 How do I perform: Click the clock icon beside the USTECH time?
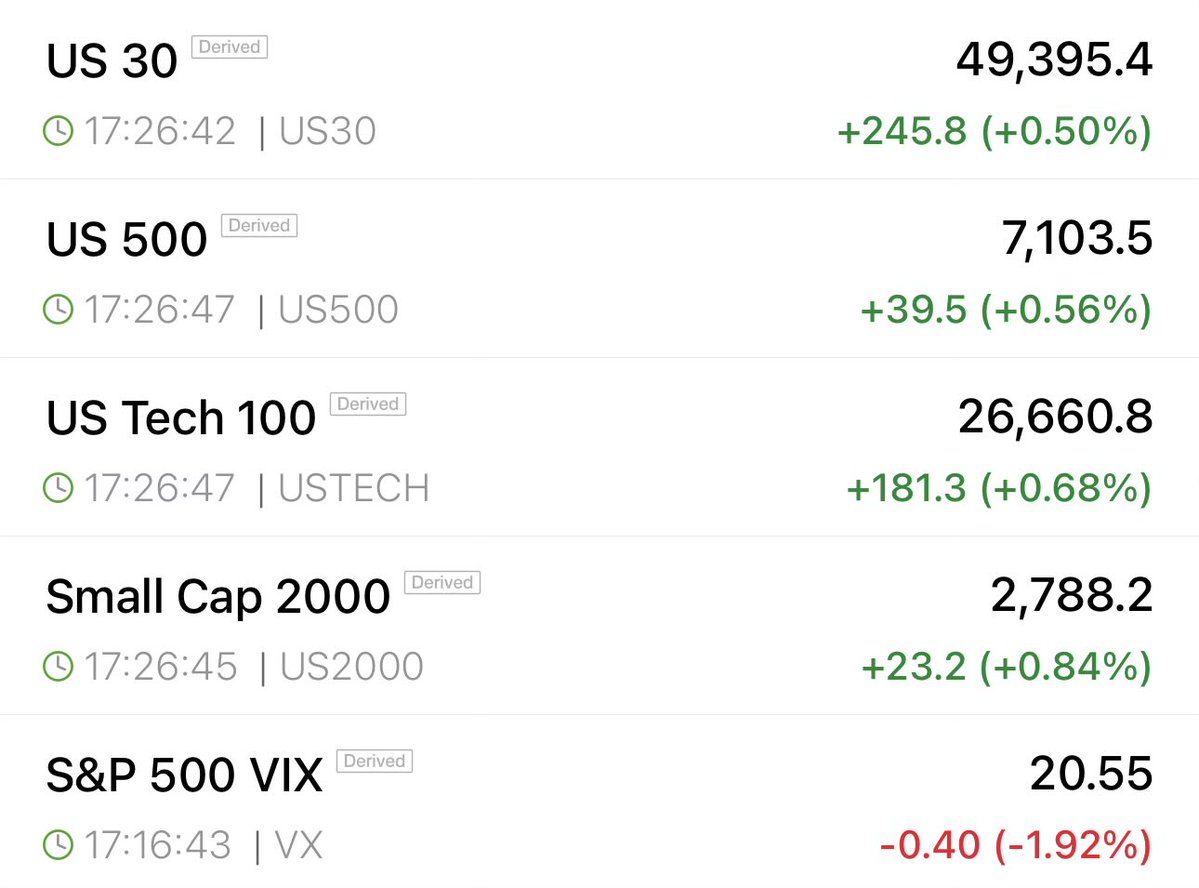point(59,488)
